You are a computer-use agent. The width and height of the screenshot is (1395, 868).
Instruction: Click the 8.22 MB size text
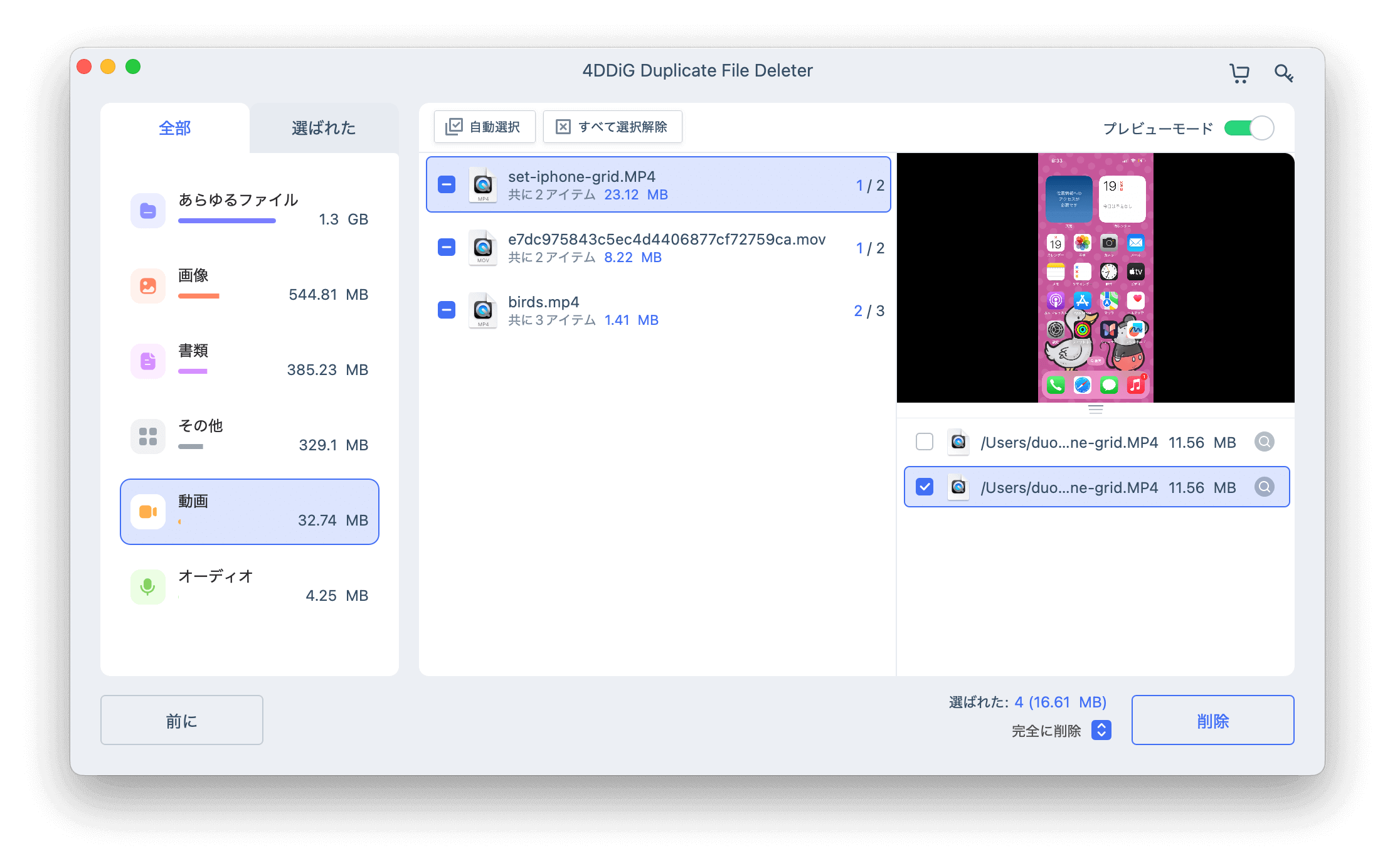coord(633,258)
